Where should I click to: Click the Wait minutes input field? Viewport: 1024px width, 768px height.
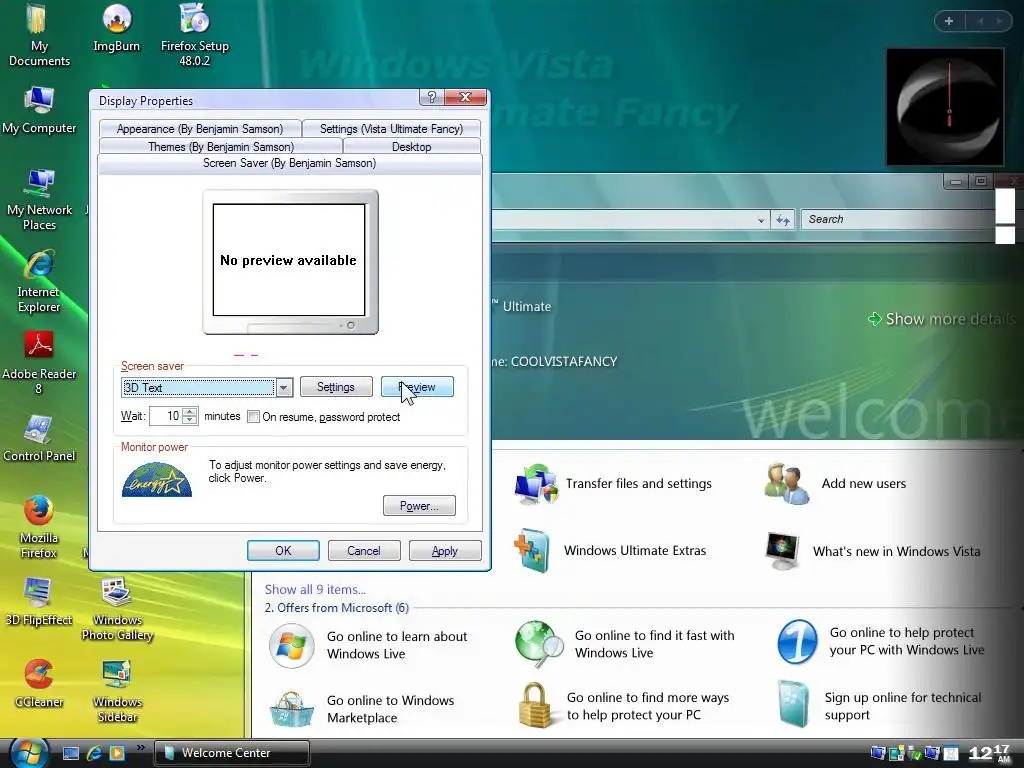(x=165, y=416)
